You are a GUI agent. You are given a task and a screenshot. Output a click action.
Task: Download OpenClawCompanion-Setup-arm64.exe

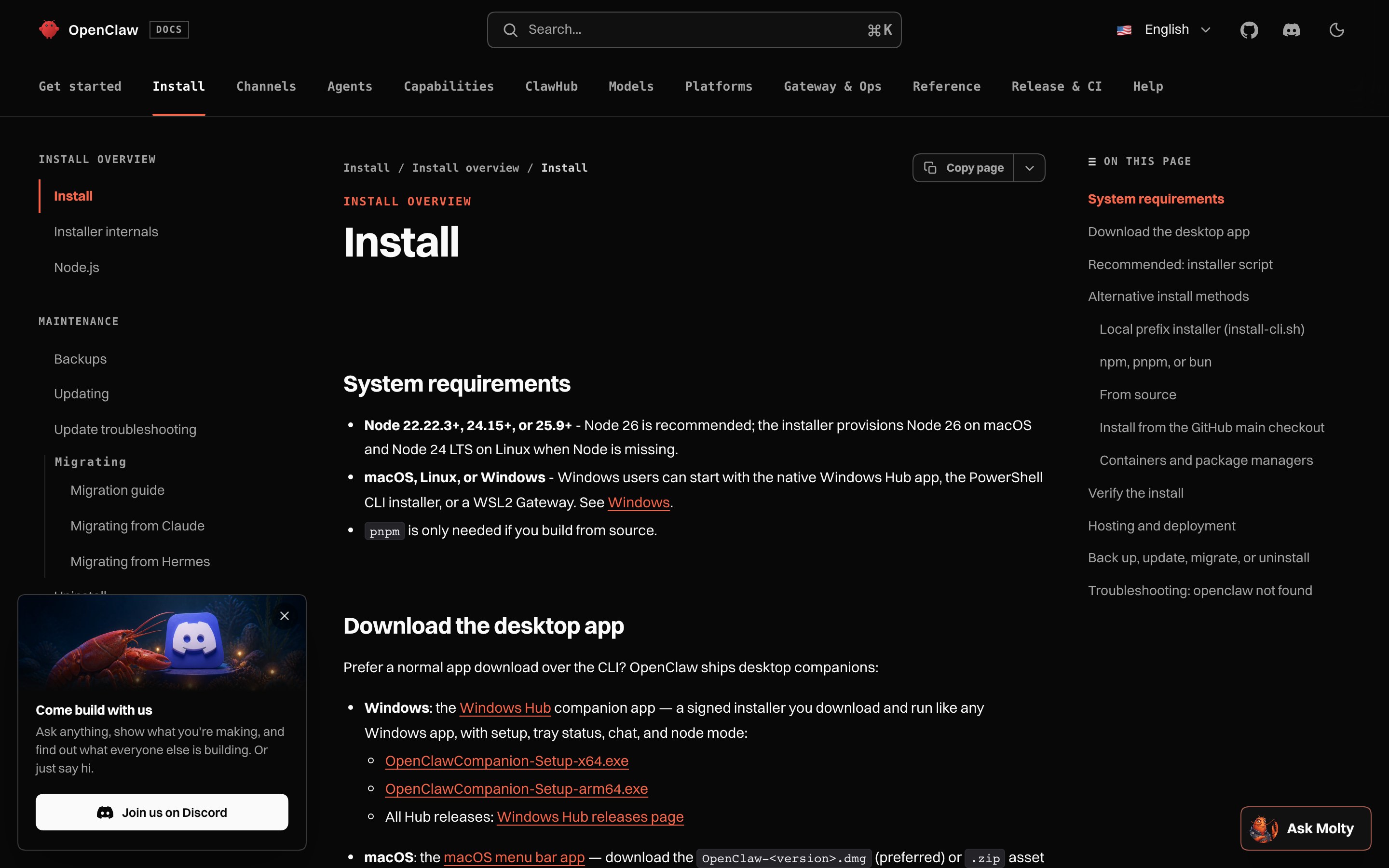[517, 789]
